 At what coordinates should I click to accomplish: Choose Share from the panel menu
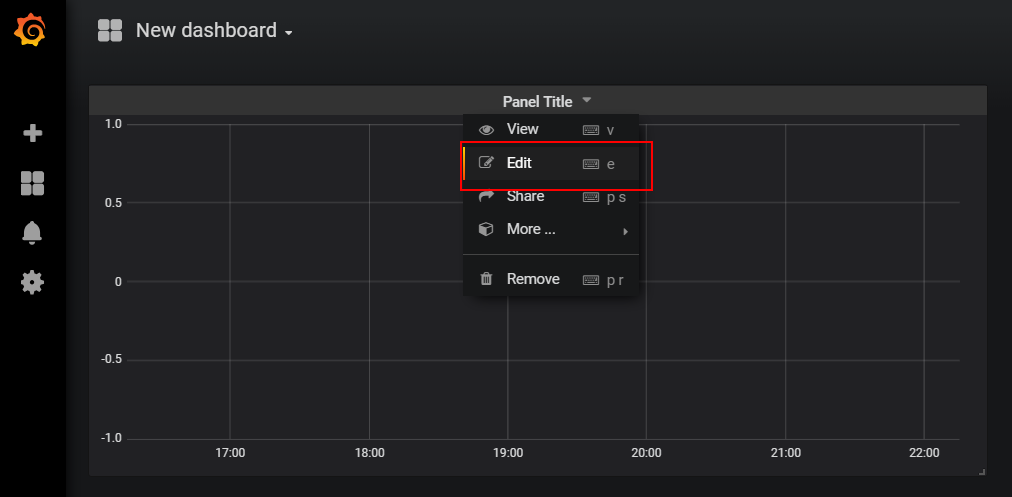[551, 196]
